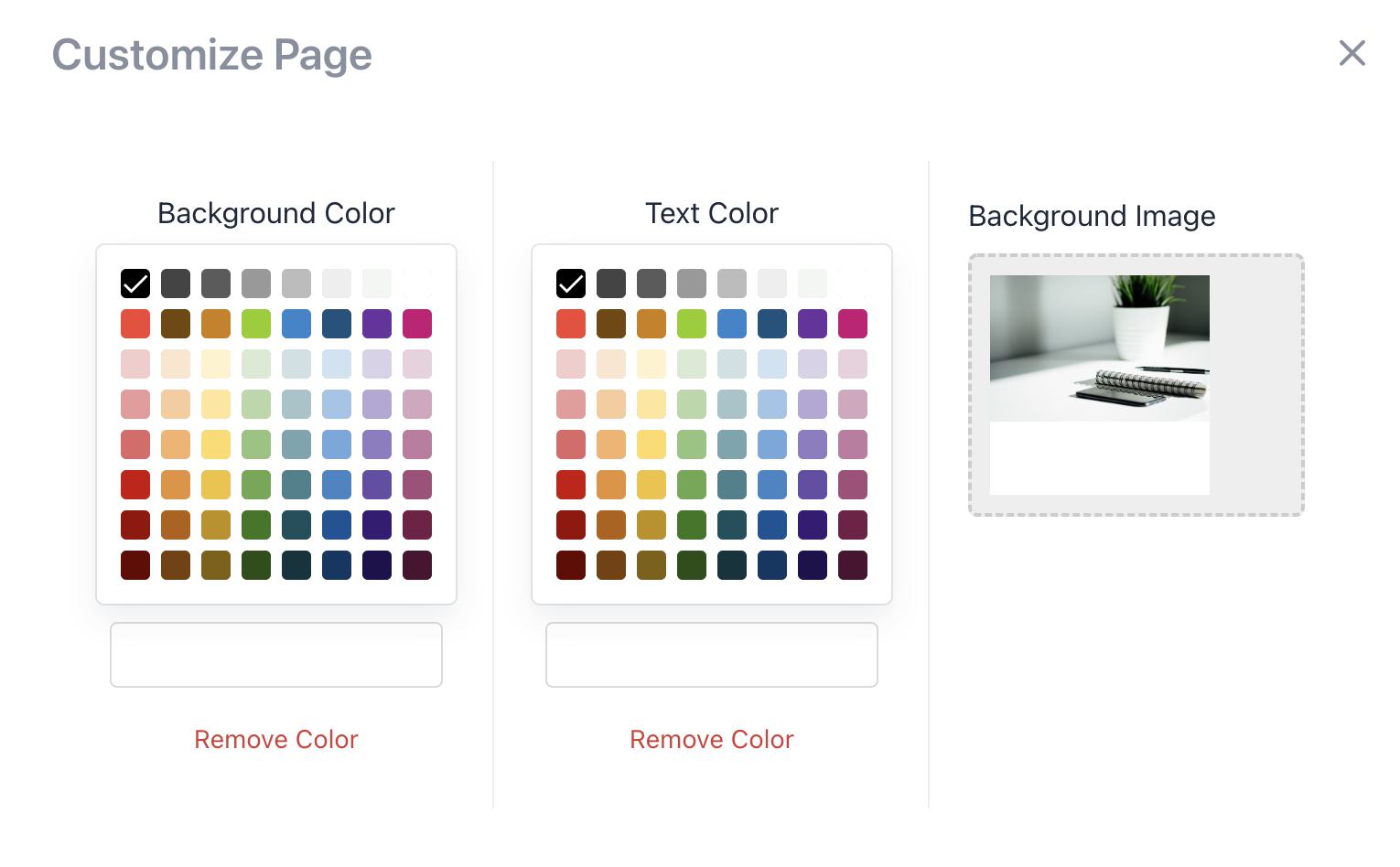Pick purple swatch in Text Color palette

[813, 324]
